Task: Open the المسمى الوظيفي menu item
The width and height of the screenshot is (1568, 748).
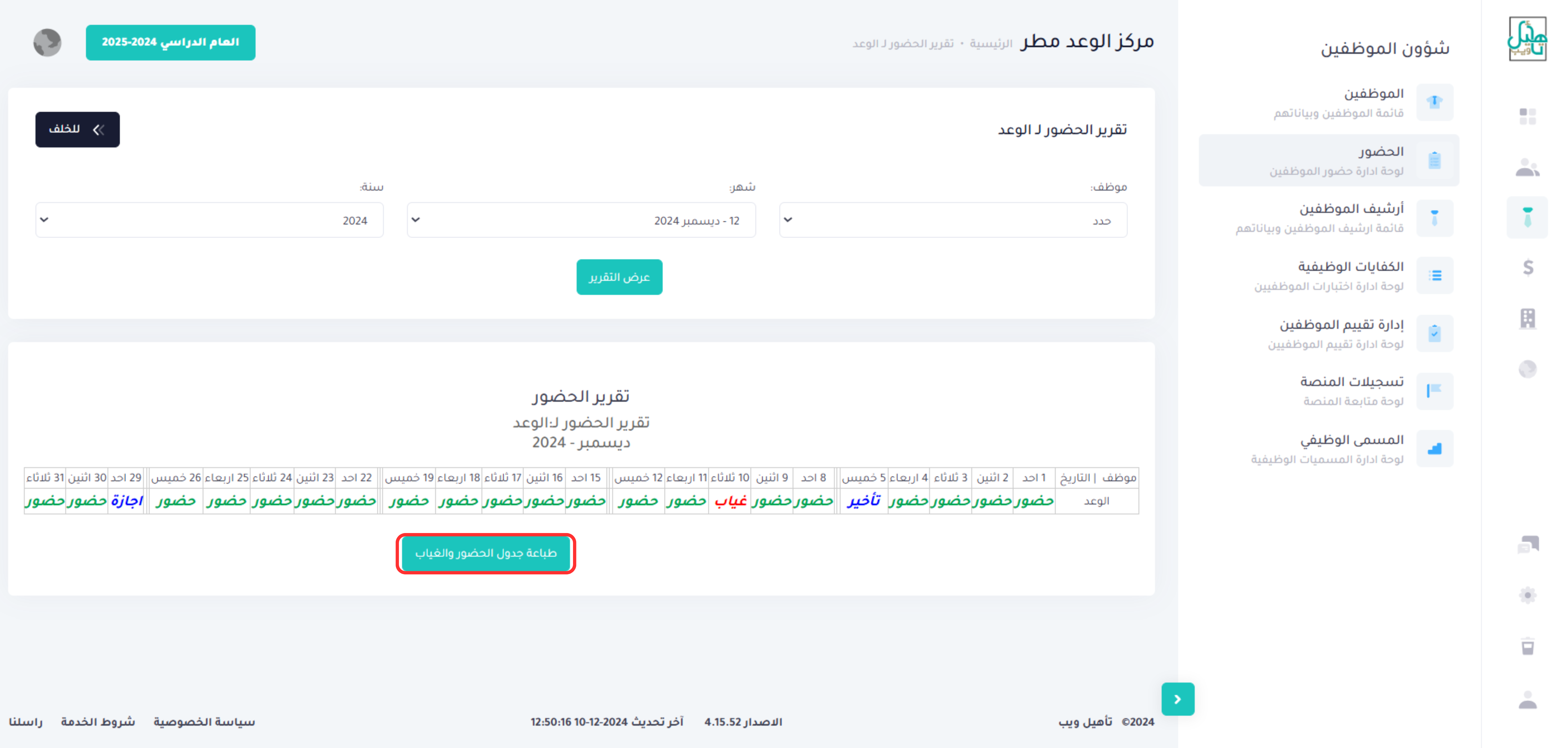Action: [x=1329, y=448]
